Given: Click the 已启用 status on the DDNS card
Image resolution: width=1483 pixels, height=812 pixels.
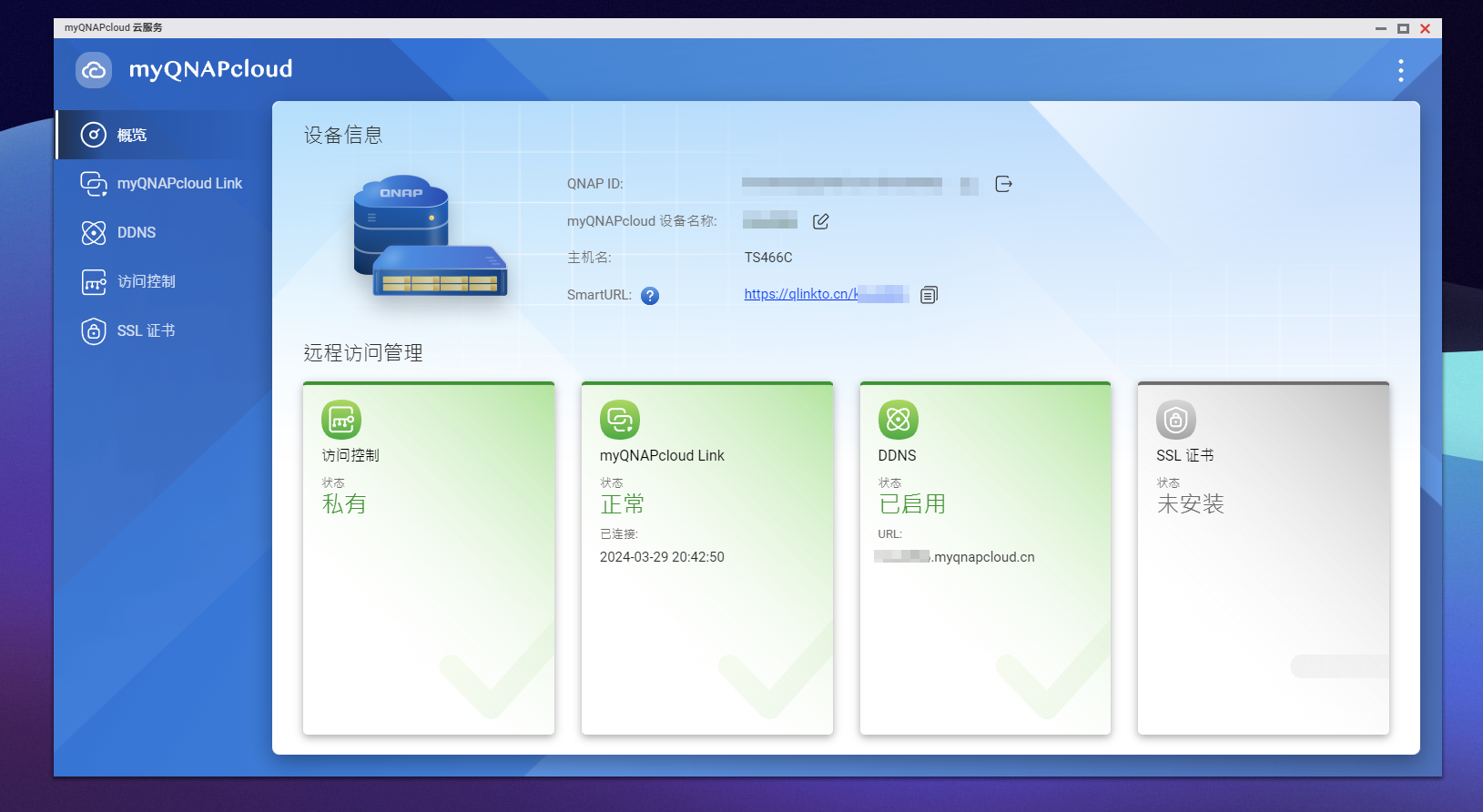Looking at the screenshot, I should (x=912, y=504).
